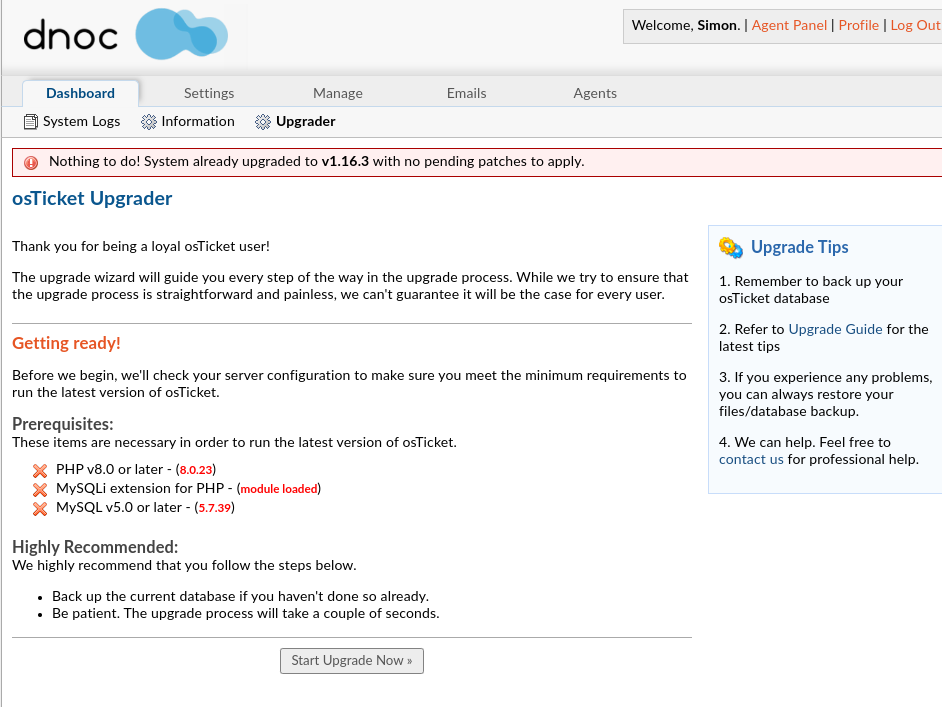Viewport: 942px width, 707px height.
Task: Click the Upgrade Tips gears icon
Action: (731, 247)
